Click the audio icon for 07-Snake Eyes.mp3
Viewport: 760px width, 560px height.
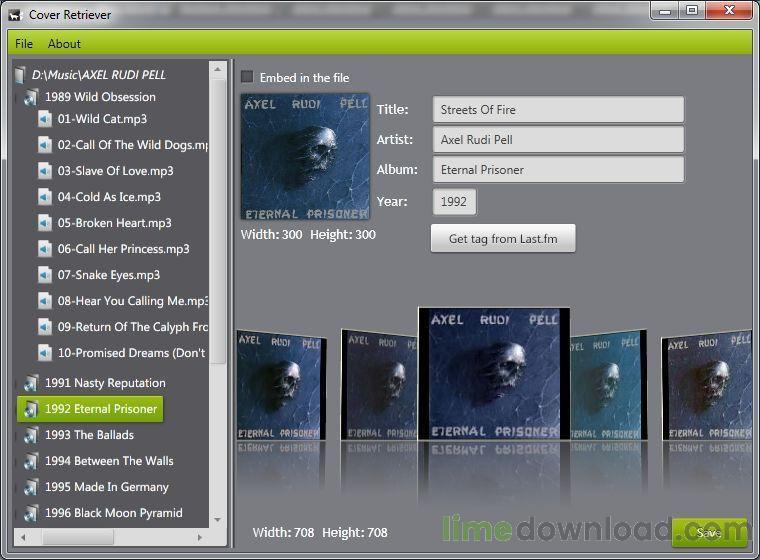pos(45,275)
